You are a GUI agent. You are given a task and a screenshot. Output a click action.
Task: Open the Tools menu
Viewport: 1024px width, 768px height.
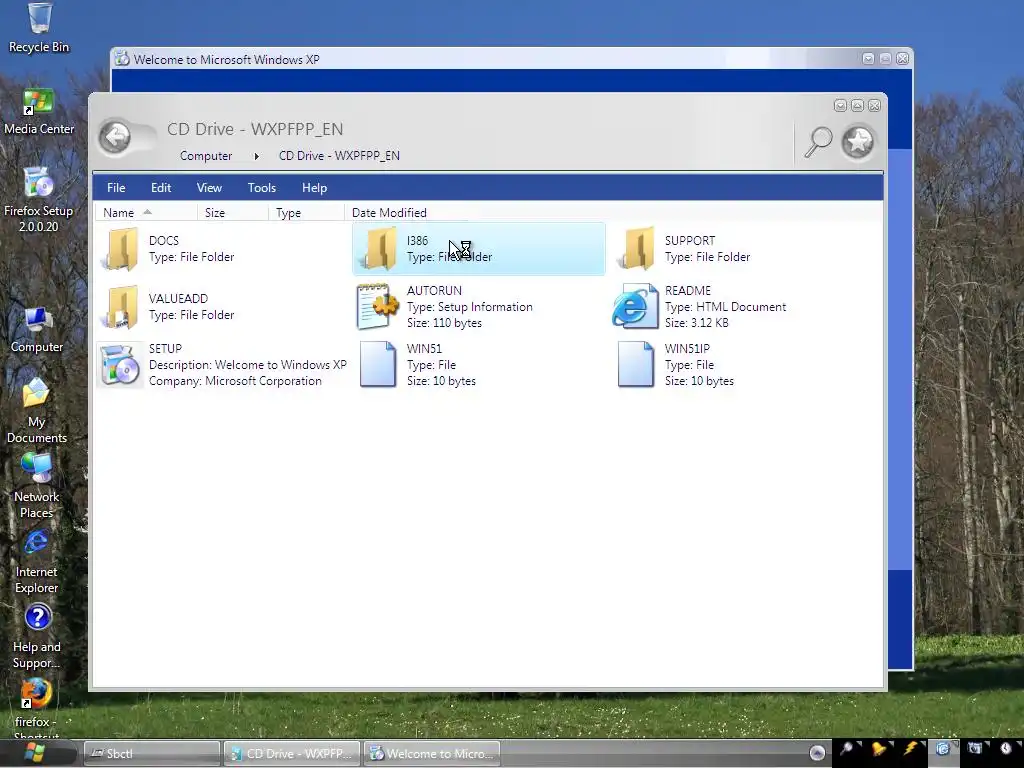coord(262,188)
